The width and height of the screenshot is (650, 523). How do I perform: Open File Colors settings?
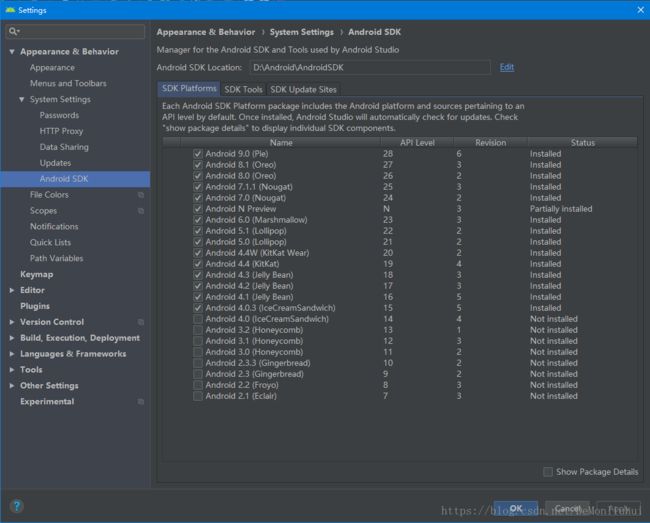pyautogui.click(x=49, y=195)
